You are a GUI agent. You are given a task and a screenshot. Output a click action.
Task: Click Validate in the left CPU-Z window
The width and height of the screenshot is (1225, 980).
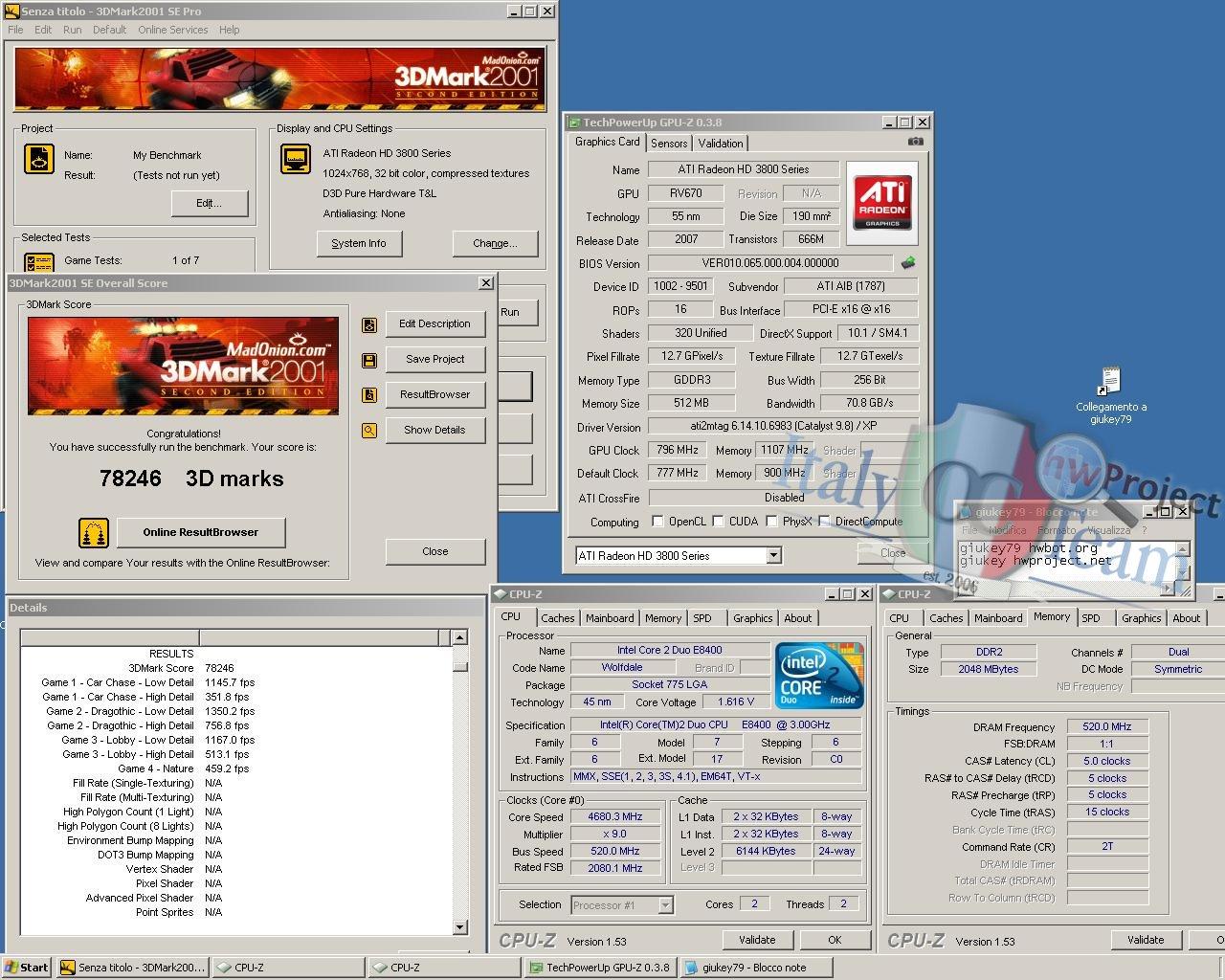pos(757,941)
